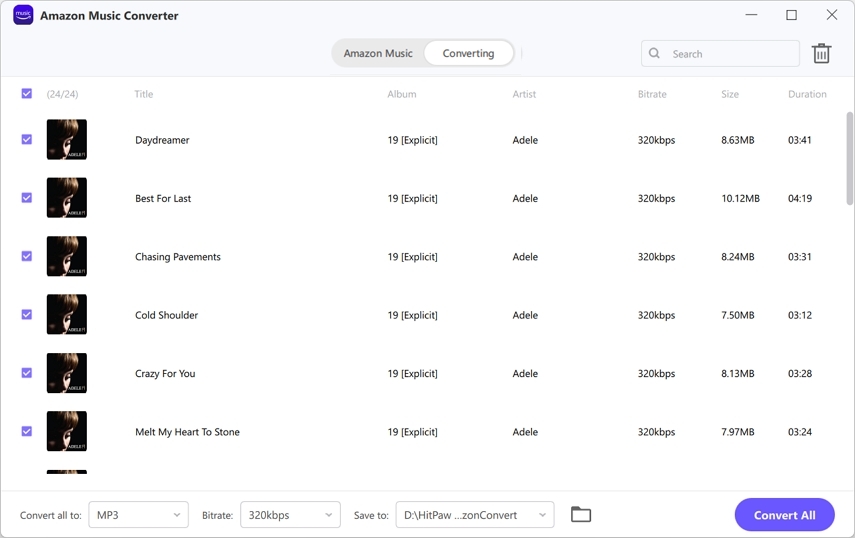Image resolution: width=855 pixels, height=538 pixels.
Task: Click into the Search field
Action: (x=720, y=53)
